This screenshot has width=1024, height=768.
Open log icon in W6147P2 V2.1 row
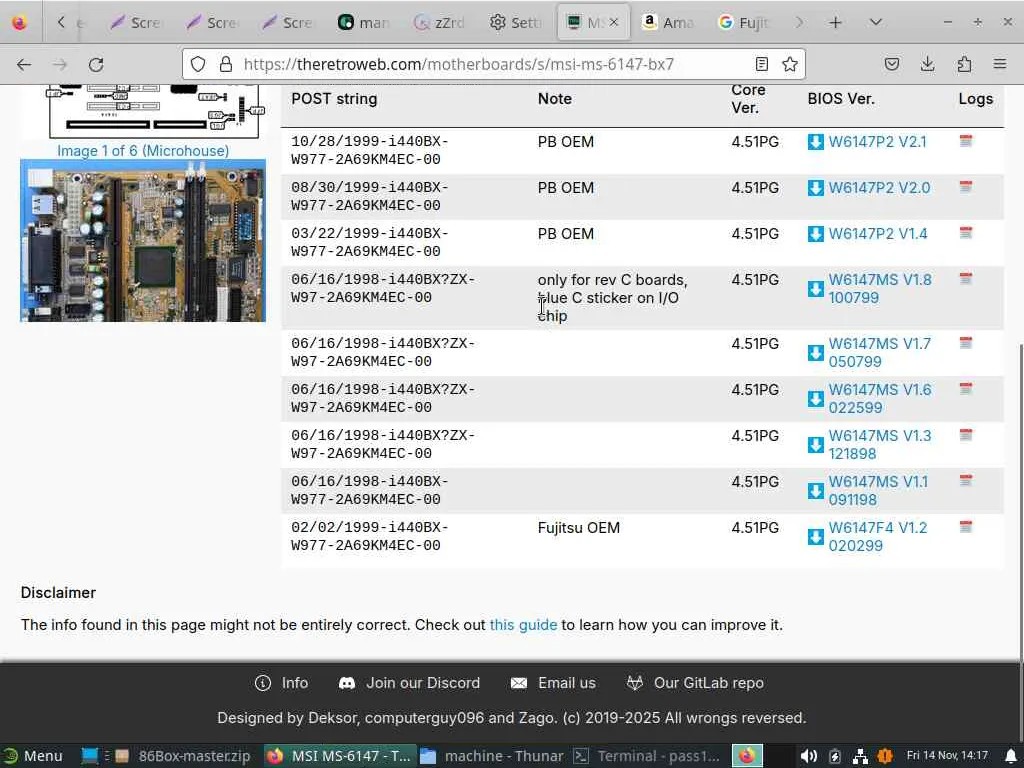click(x=966, y=140)
